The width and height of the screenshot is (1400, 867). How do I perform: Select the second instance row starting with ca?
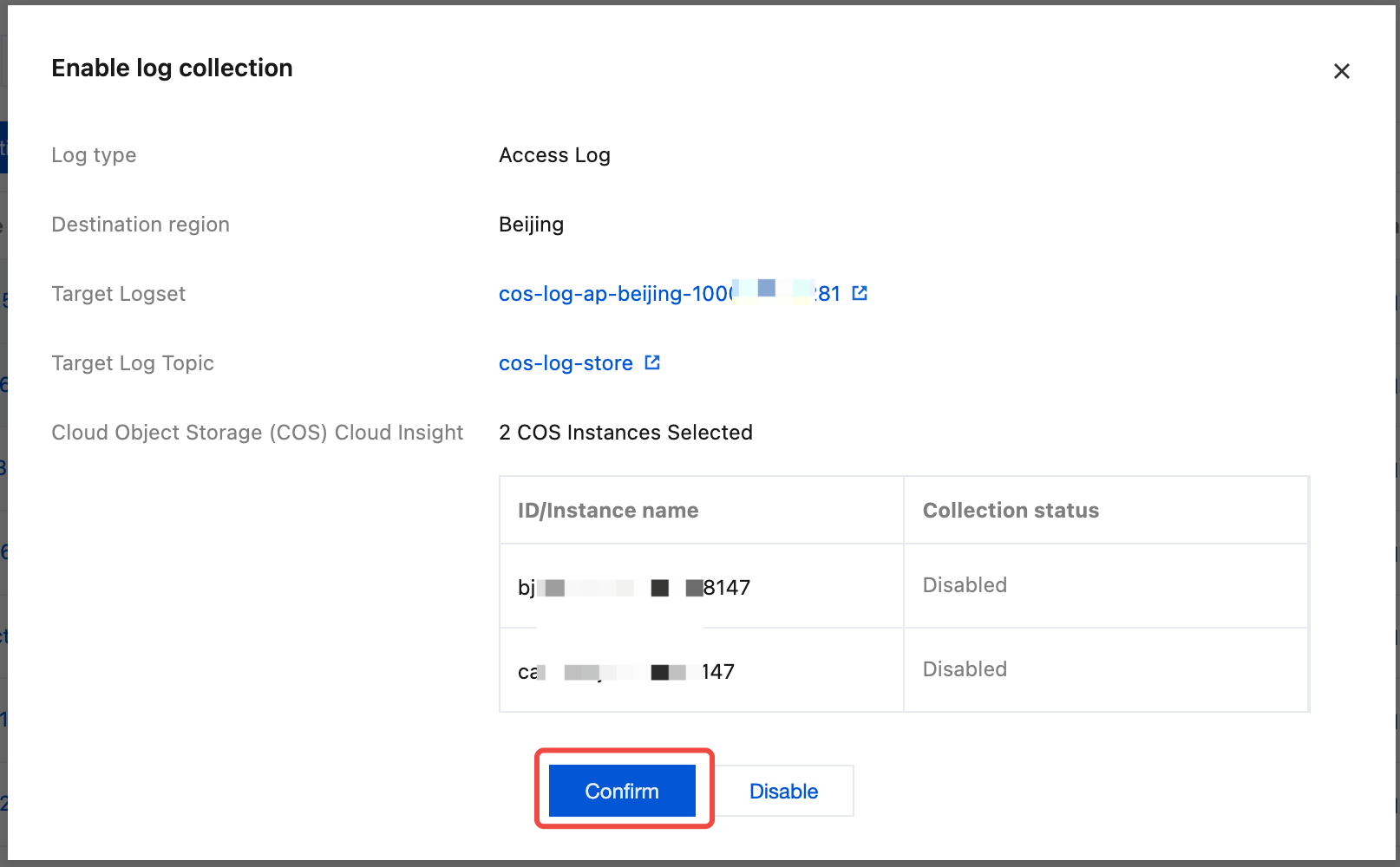(625, 672)
